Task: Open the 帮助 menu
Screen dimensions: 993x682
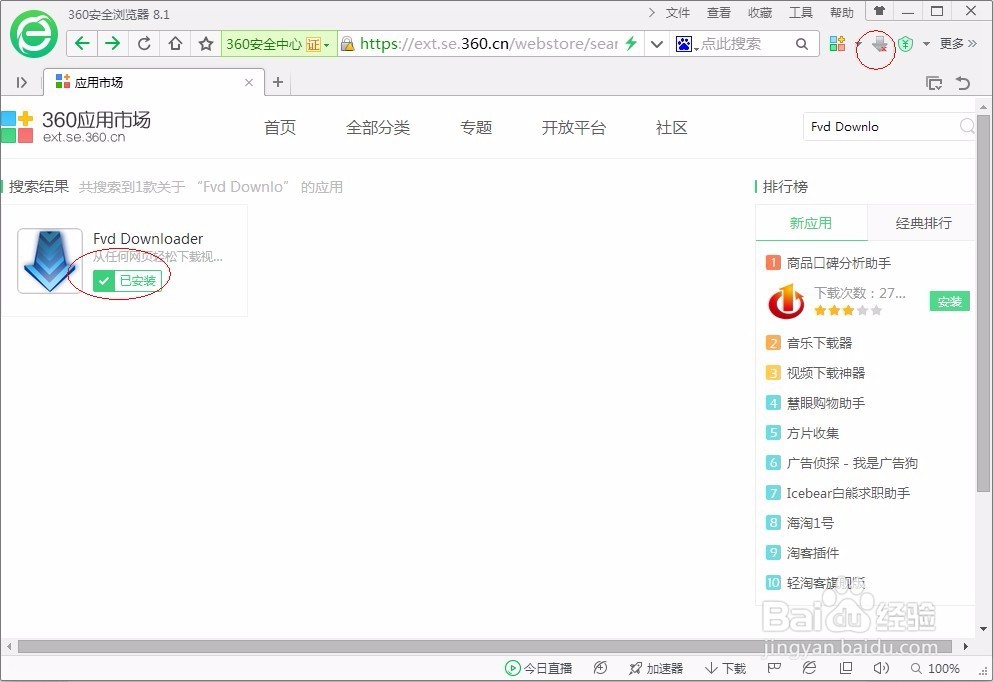Action: tap(842, 13)
